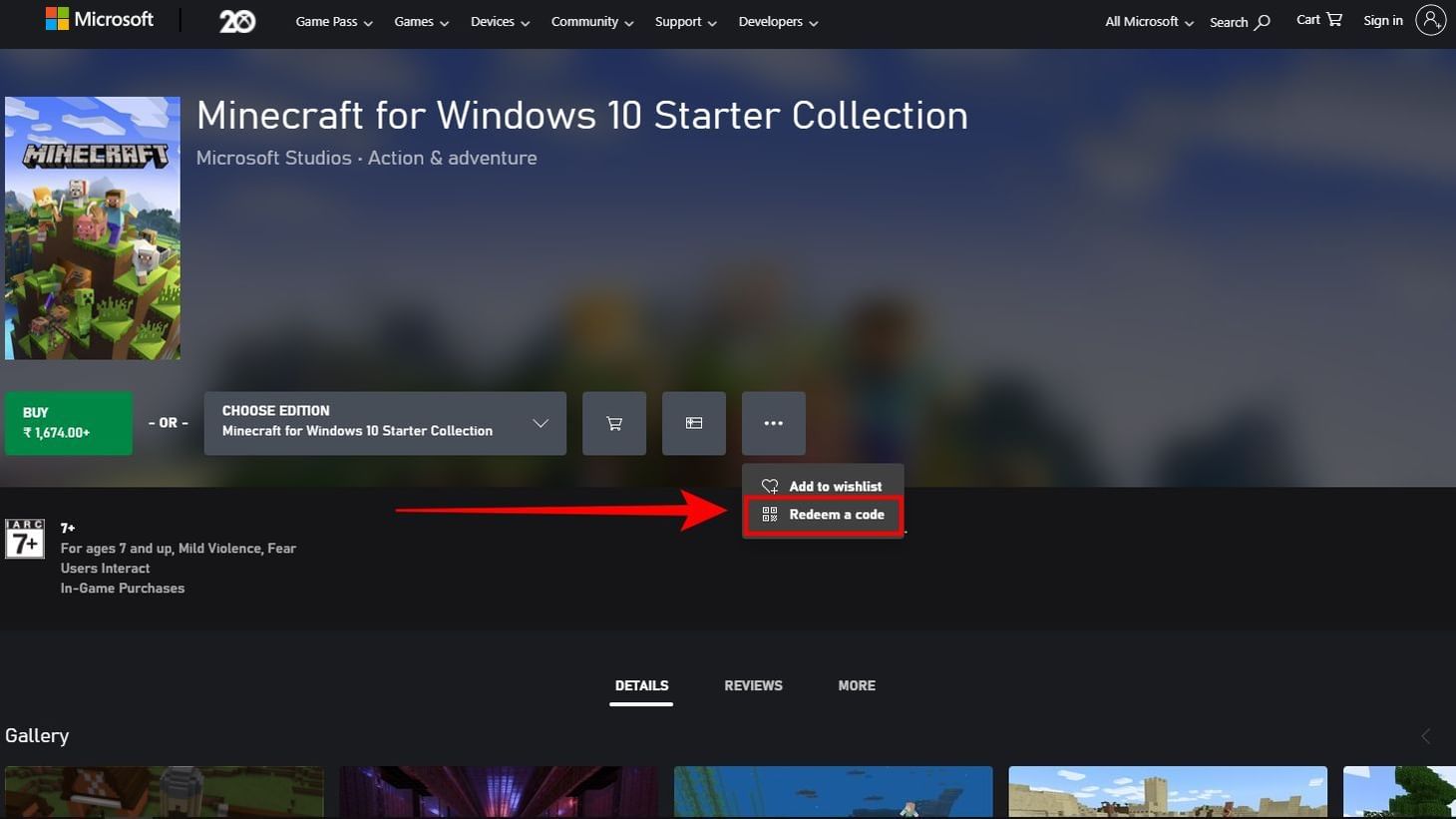Open the Choose Edition dropdown
This screenshot has height=819, width=1456.
(385, 423)
